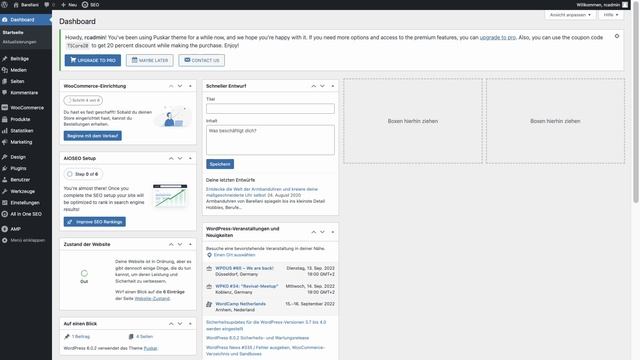The width and height of the screenshot is (640, 360).
Task: Open the WordPress logo menu
Action: [5, 5]
